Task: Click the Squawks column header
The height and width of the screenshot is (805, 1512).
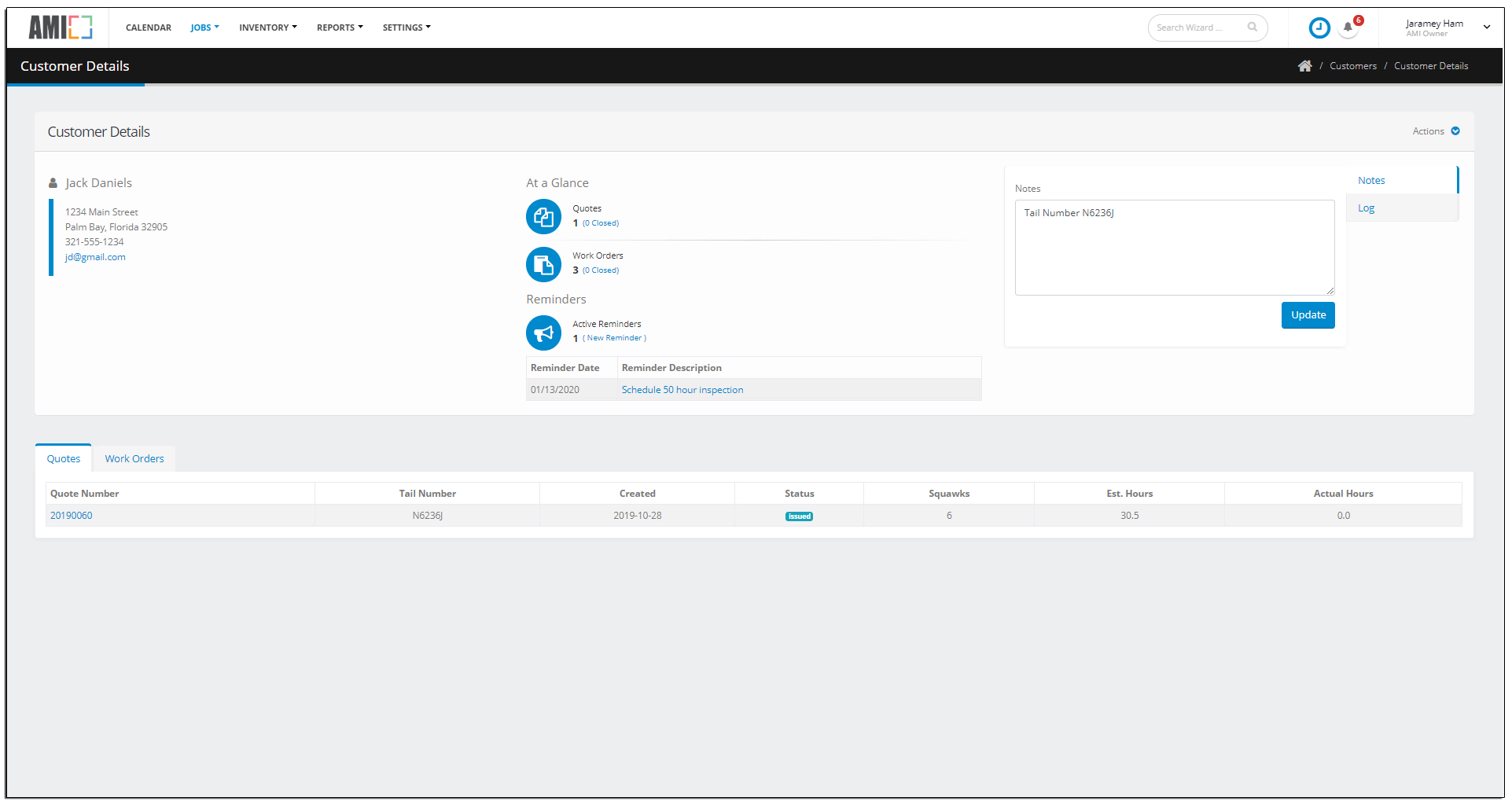Action: (x=949, y=494)
